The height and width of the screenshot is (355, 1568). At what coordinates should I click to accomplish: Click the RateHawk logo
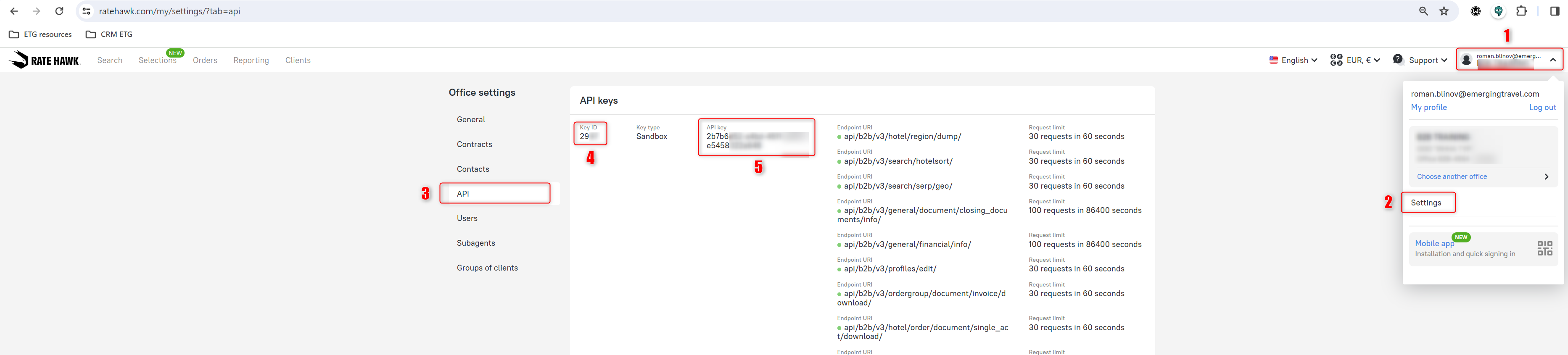(45, 60)
